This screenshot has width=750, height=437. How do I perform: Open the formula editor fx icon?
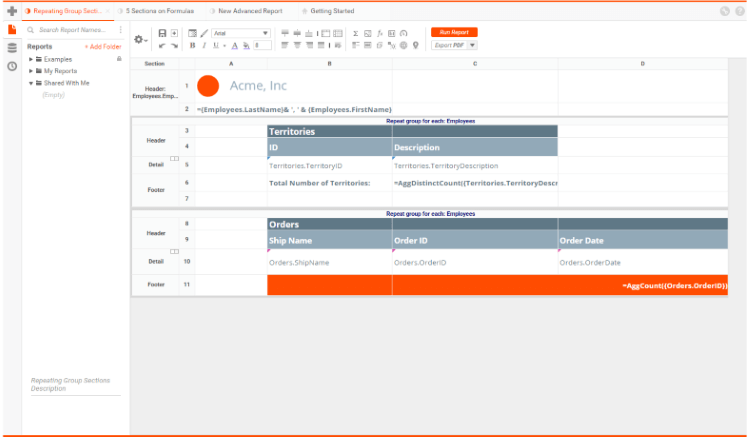380,33
